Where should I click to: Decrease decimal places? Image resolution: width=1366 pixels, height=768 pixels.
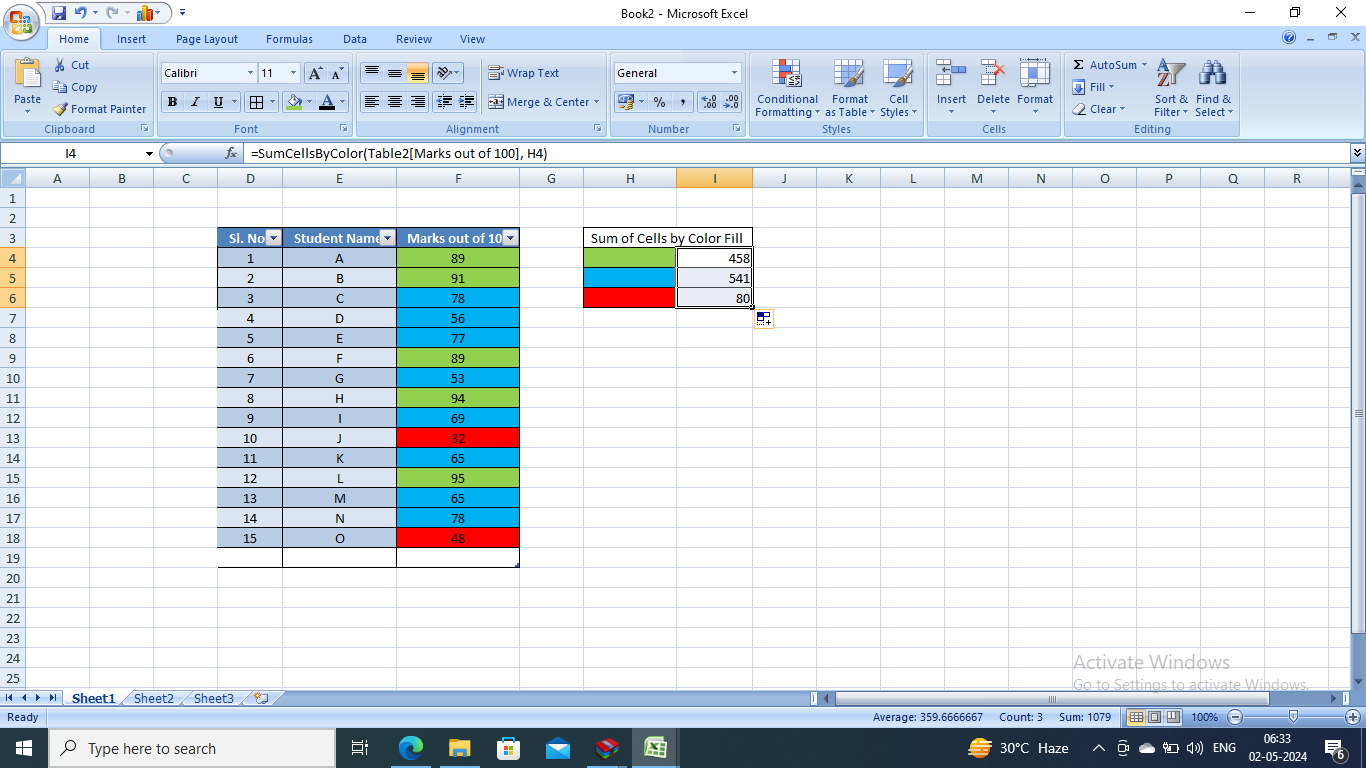coord(732,102)
